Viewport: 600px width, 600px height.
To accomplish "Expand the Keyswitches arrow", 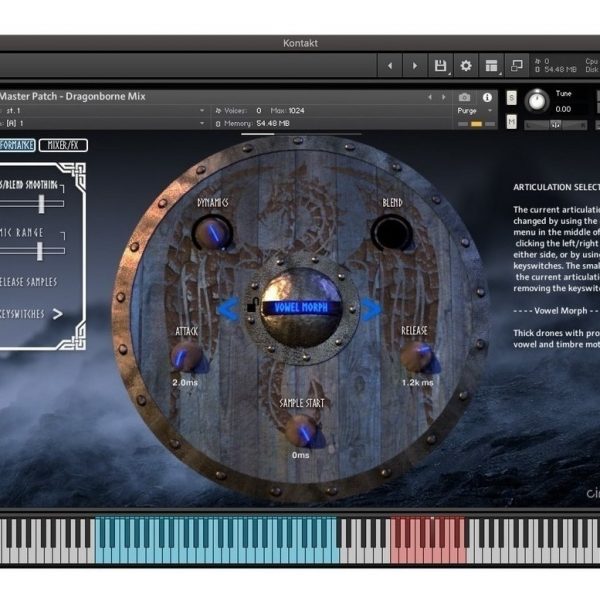I will pyautogui.click(x=57, y=314).
